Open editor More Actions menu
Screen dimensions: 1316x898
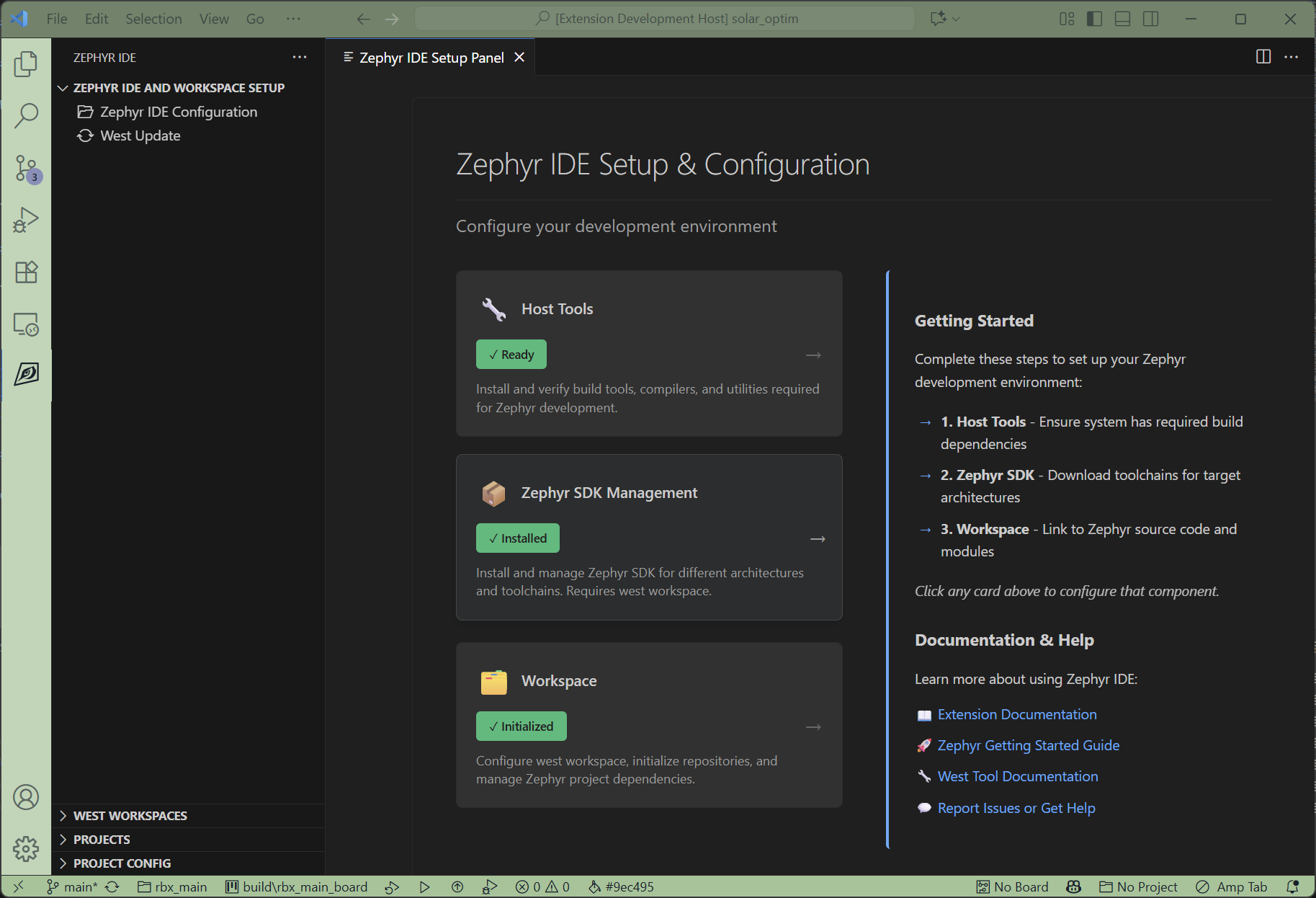[1292, 56]
